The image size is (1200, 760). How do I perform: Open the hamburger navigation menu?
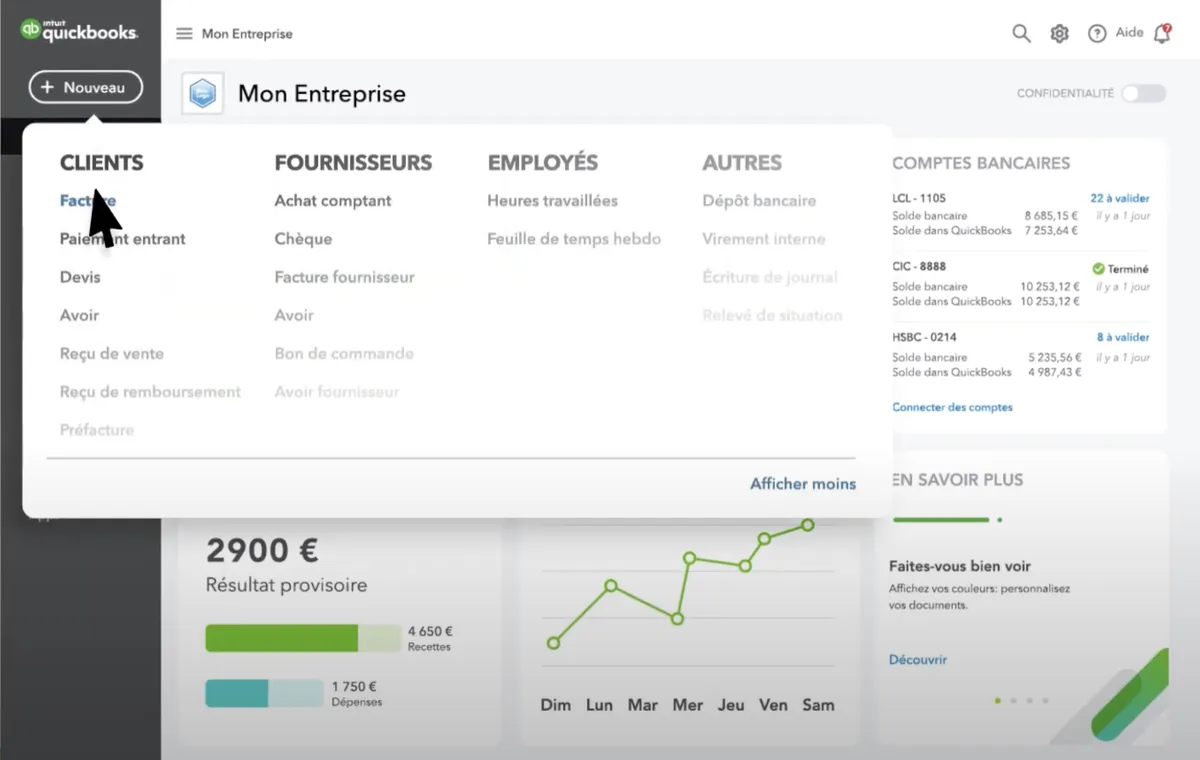[184, 34]
